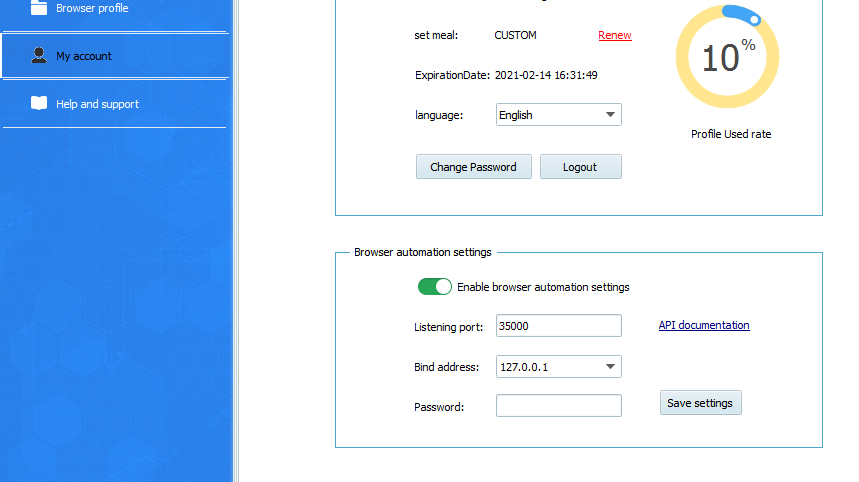Click the My account person icon
This screenshot has width=859, height=482.
[x=39, y=56]
